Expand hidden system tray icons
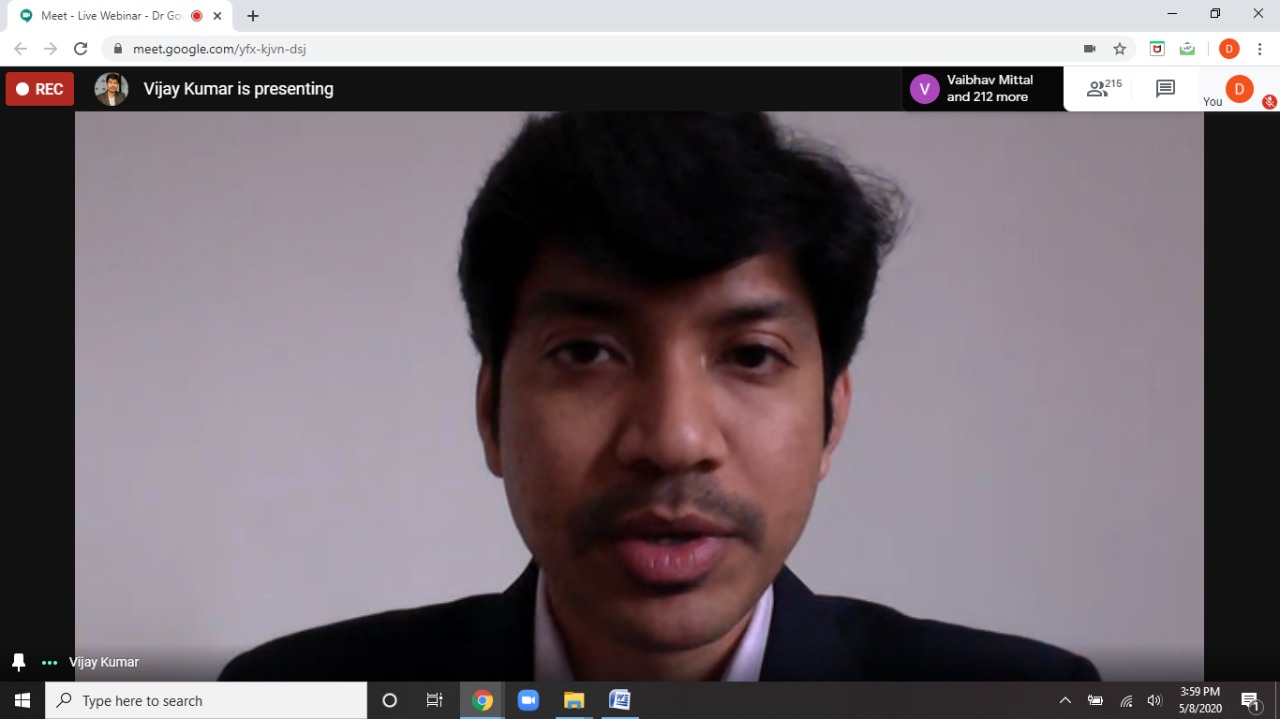Image resolution: width=1280 pixels, height=719 pixels. click(x=1065, y=700)
